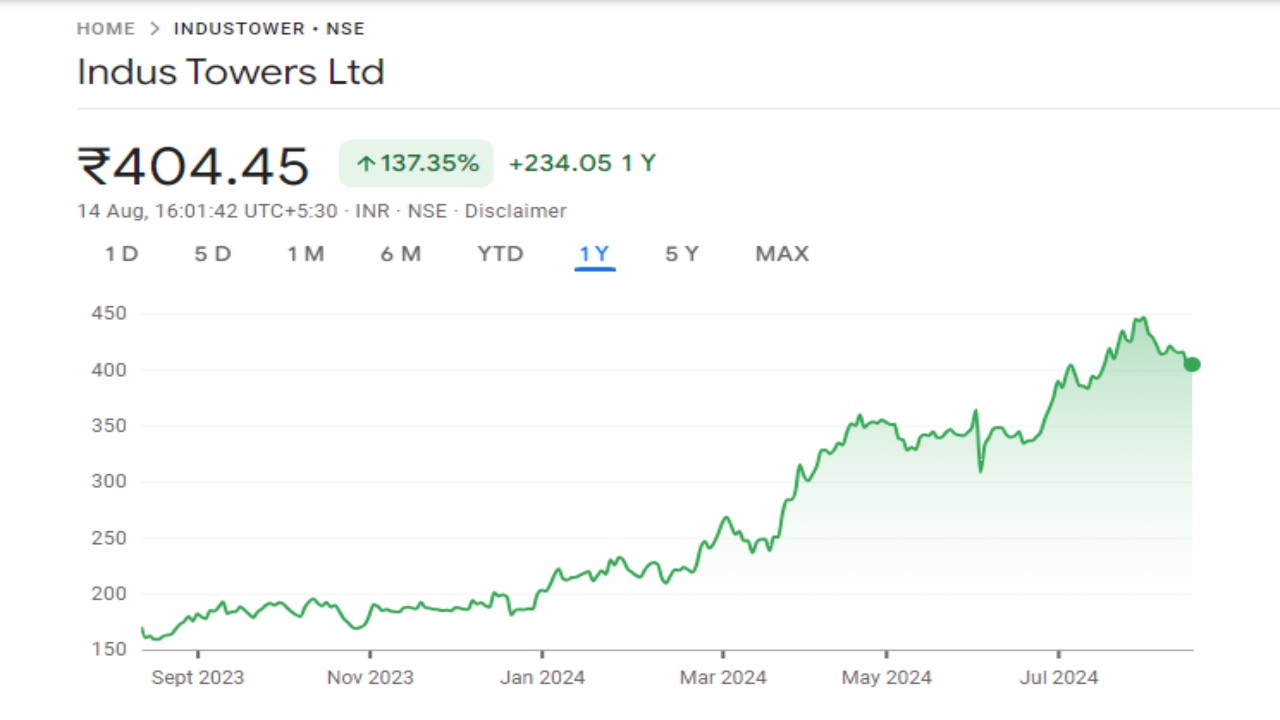Click the 450 y-axis value
Viewport: 1280px width, 720px height.
pyautogui.click(x=109, y=314)
